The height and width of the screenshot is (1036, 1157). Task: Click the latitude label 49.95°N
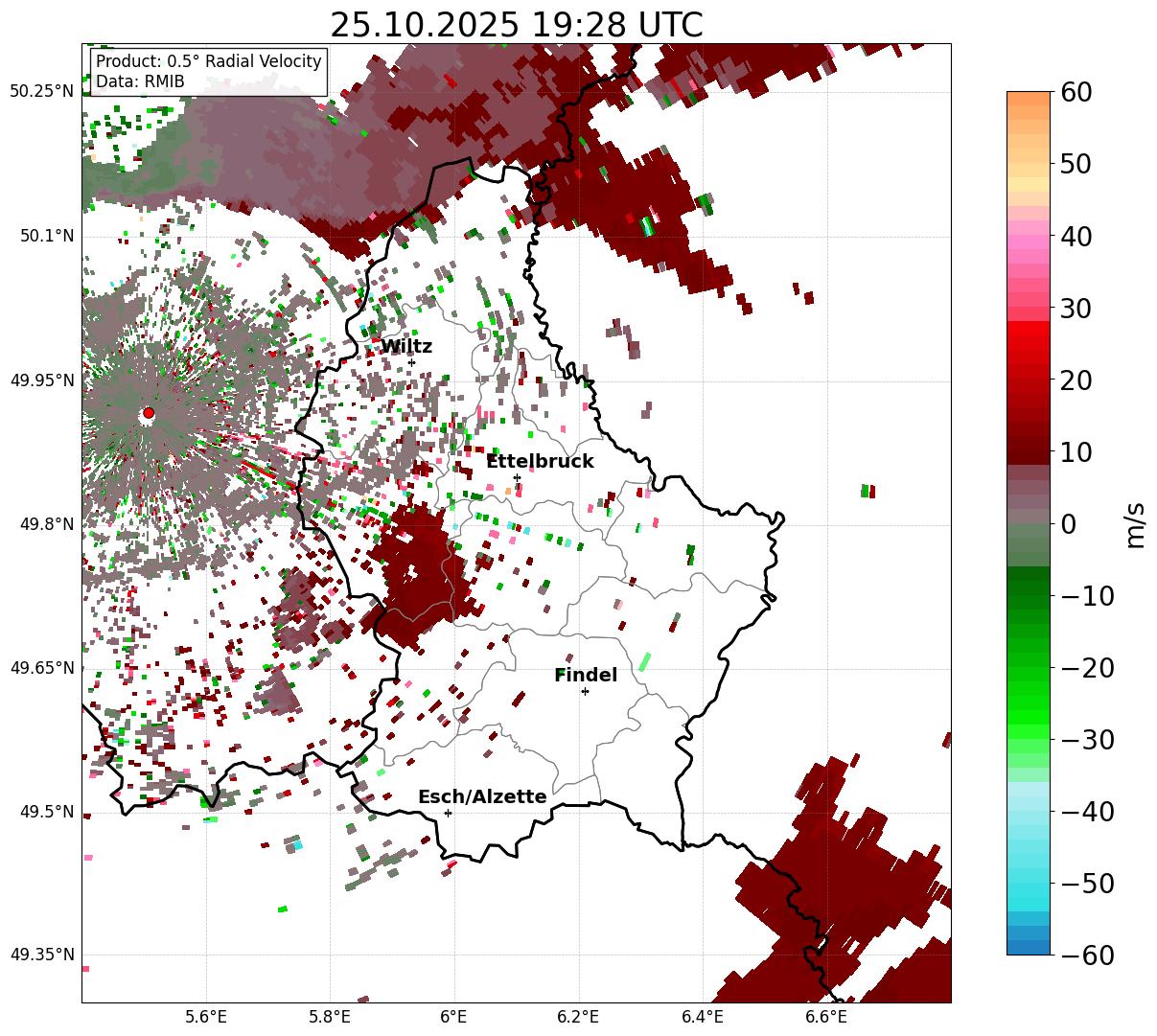(x=41, y=380)
